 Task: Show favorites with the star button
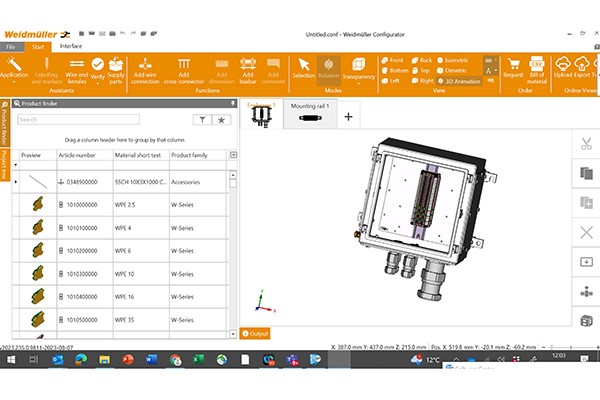[x=221, y=120]
